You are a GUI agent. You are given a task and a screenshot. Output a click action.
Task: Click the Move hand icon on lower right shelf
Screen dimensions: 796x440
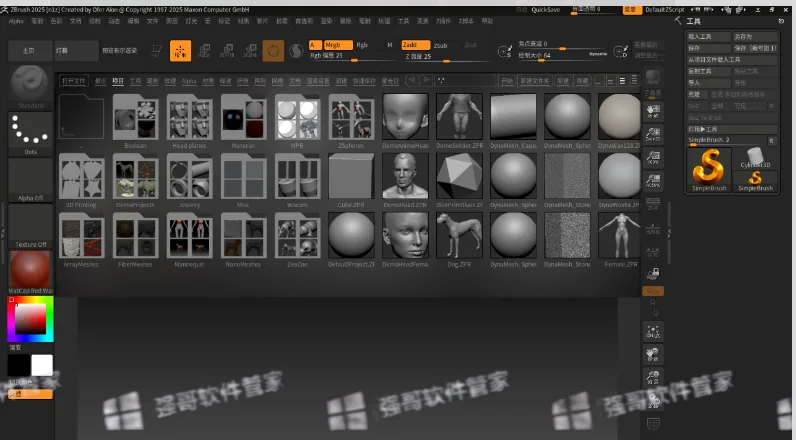(653, 354)
